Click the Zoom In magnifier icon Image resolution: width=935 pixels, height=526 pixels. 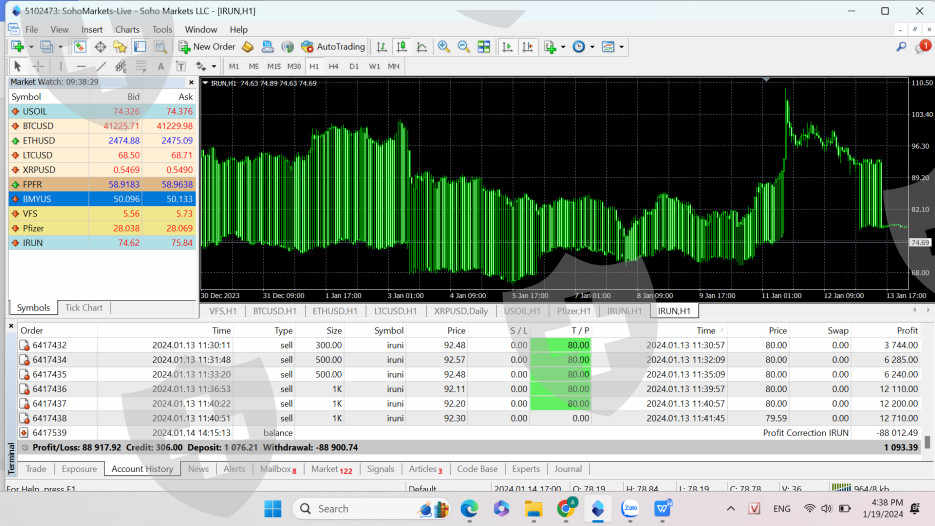[444, 47]
